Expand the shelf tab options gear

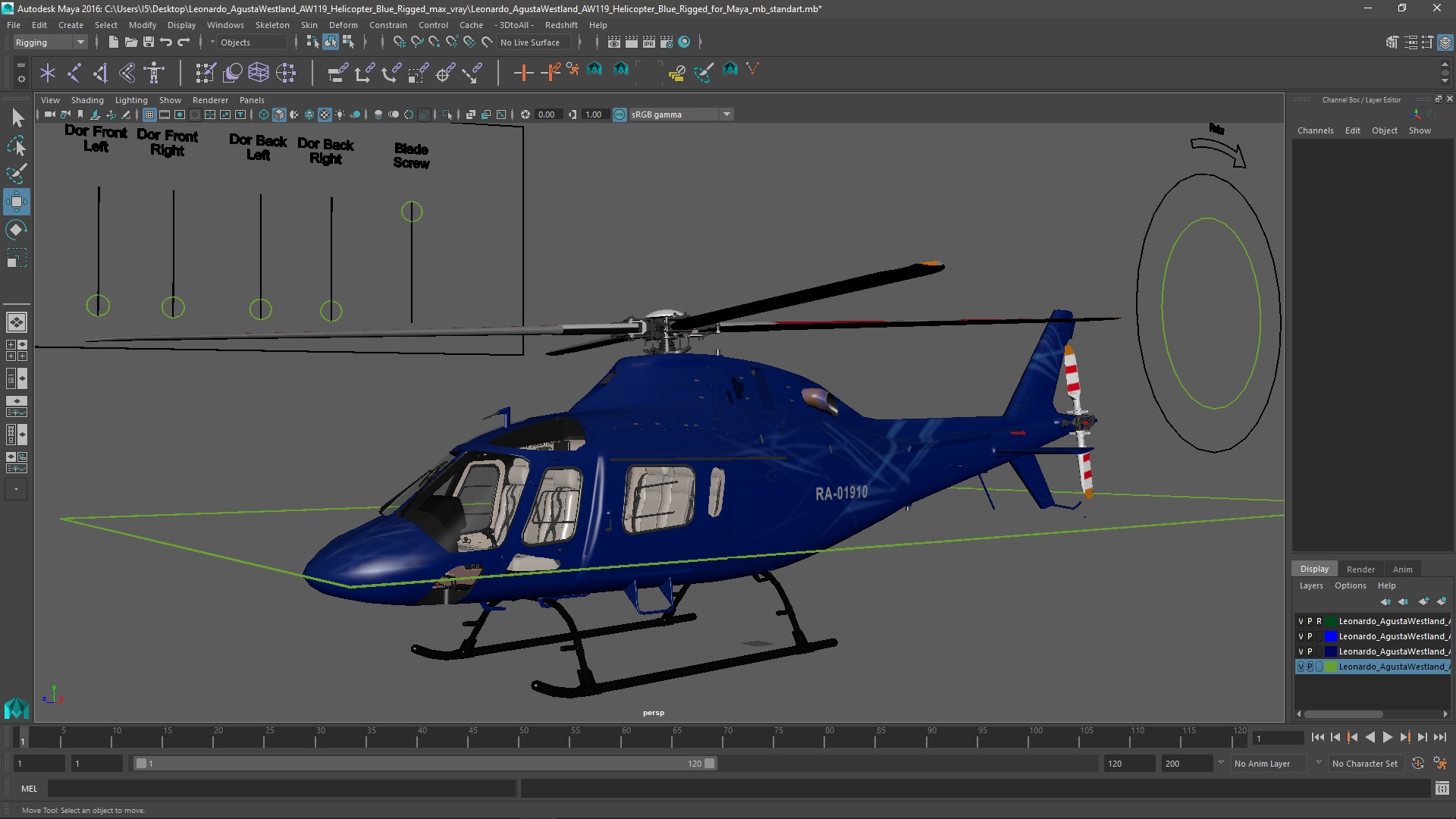[20, 78]
